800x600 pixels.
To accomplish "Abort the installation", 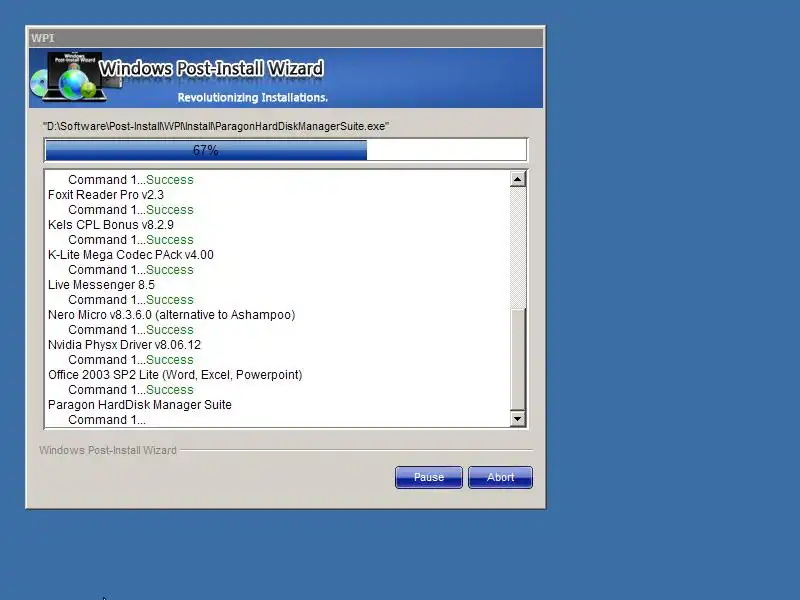I will (501, 477).
